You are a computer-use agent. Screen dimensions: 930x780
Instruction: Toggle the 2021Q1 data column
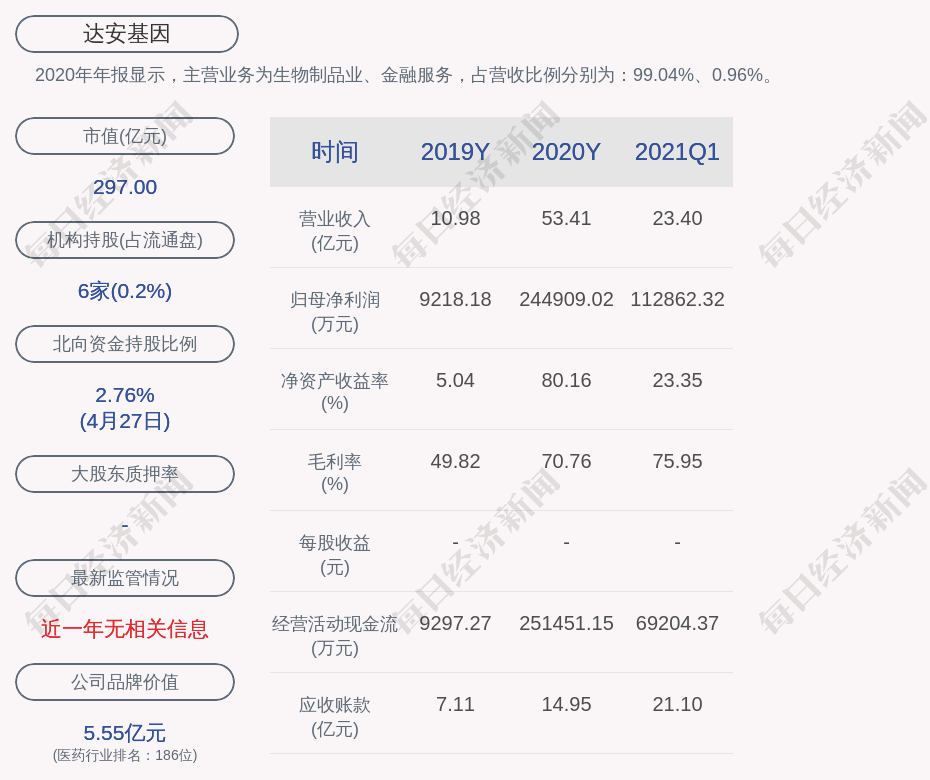pyautogui.click(x=677, y=151)
